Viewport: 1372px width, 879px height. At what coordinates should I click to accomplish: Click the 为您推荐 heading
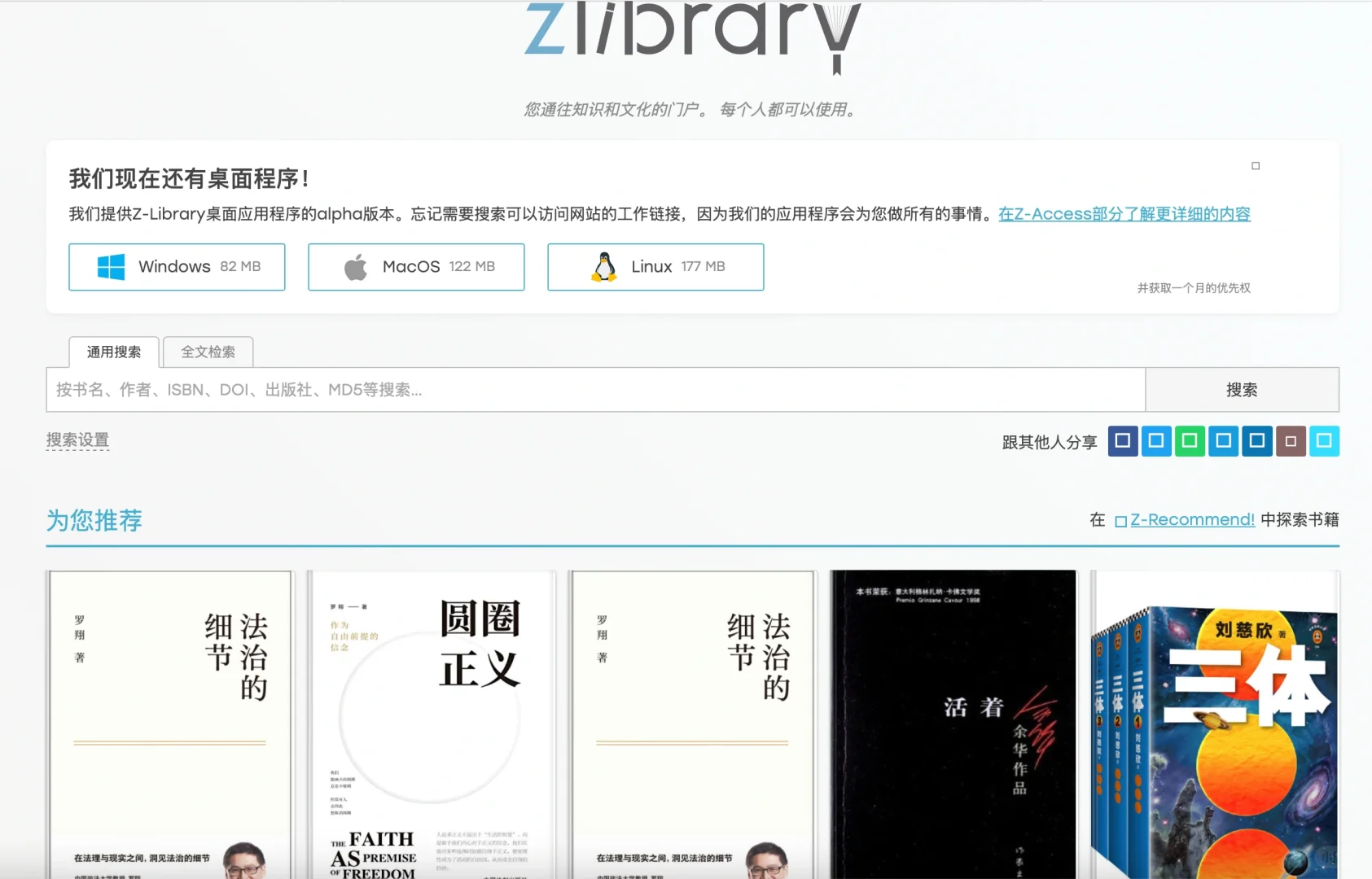[94, 520]
